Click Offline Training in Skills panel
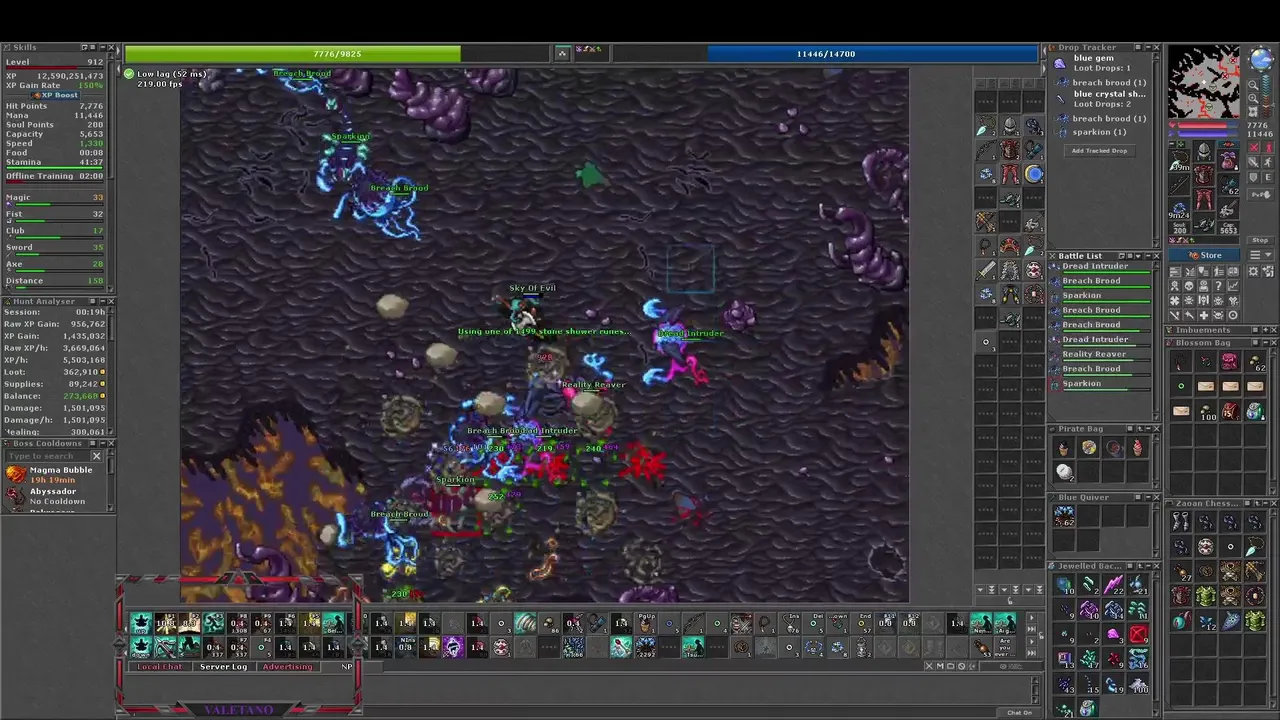This screenshot has height=720, width=1280. pyautogui.click(x=55, y=176)
